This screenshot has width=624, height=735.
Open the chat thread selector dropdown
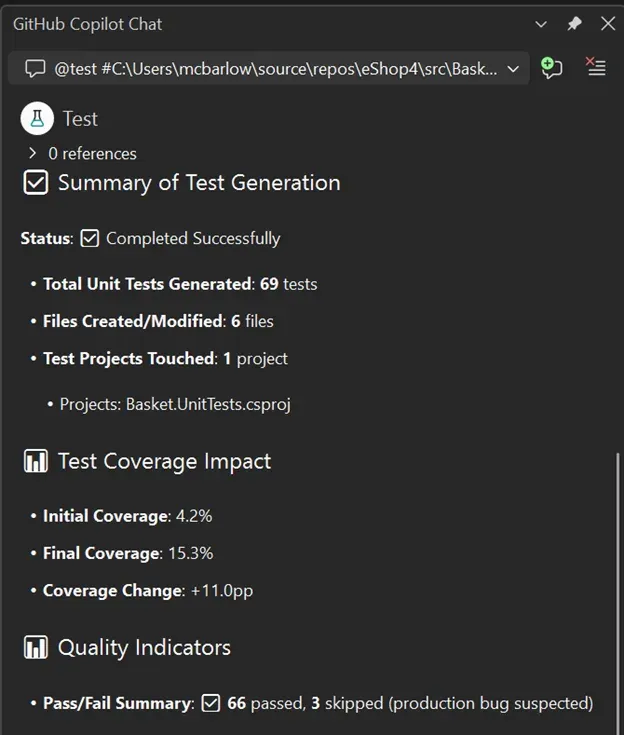point(513,69)
